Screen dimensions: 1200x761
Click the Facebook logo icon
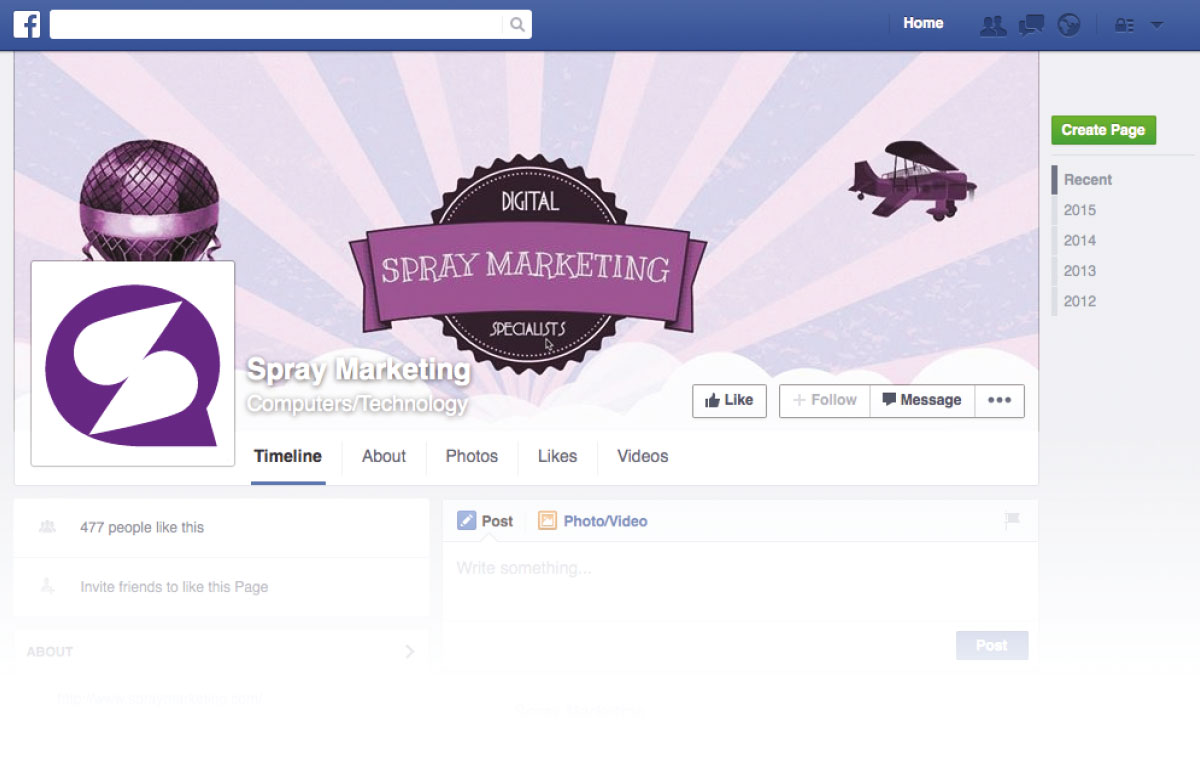(x=27, y=24)
